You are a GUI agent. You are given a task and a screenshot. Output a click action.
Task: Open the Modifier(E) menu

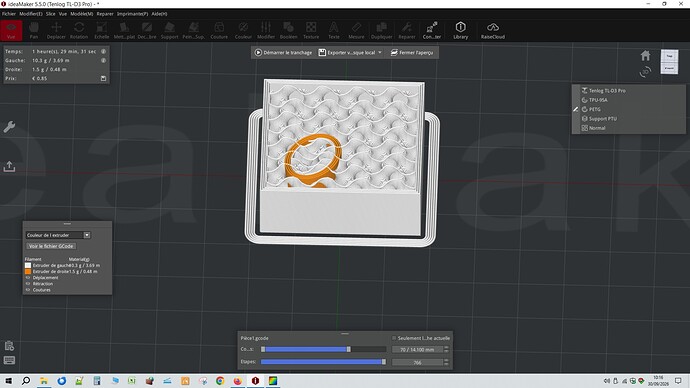click(x=31, y=14)
